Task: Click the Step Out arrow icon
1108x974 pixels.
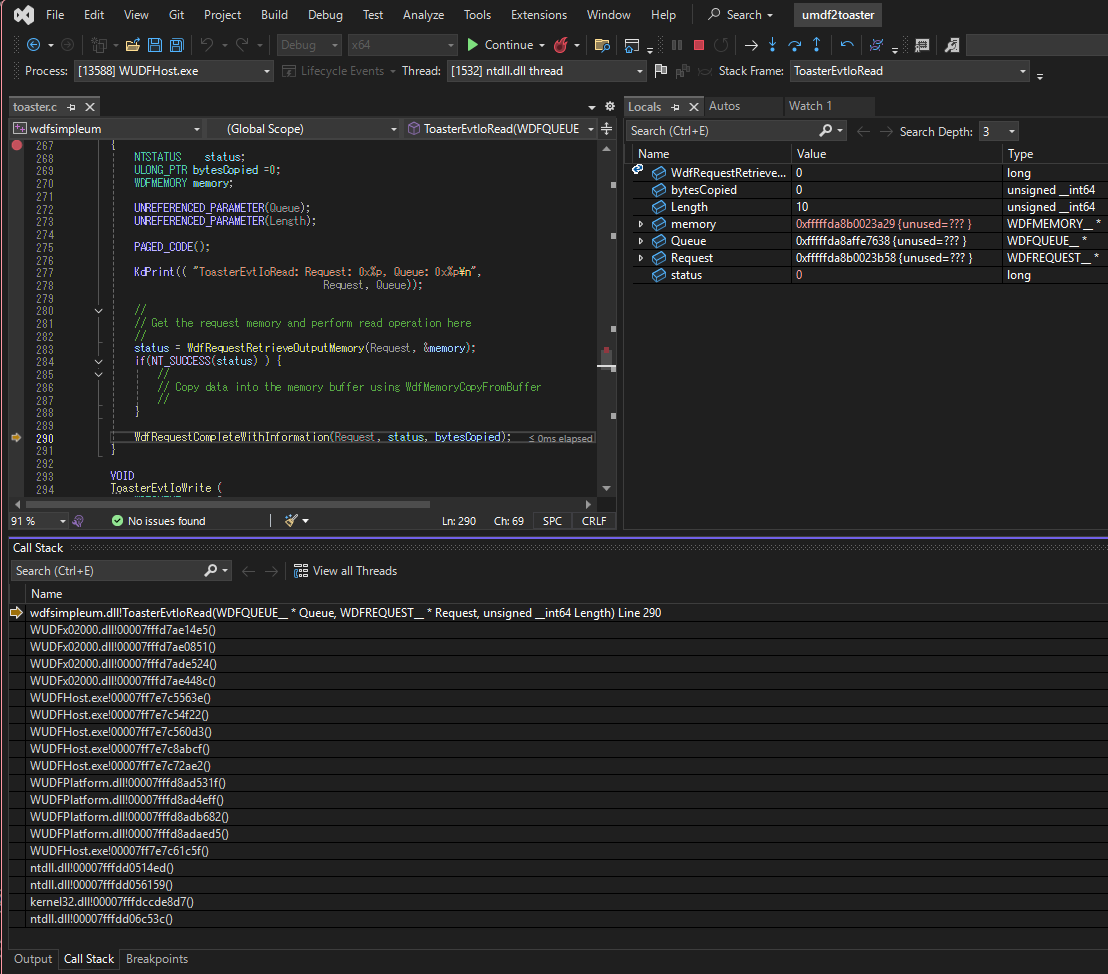Action: (816, 45)
